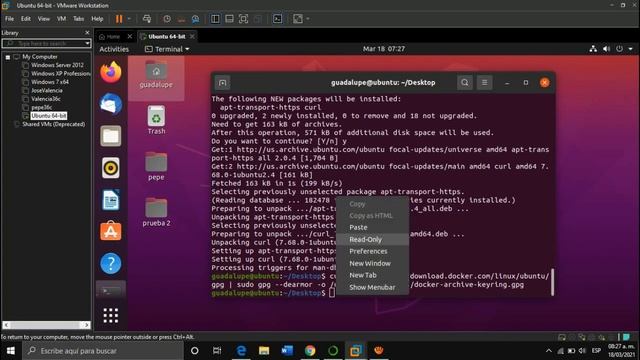This screenshot has width=640, height=360.
Task: Revert to the previous snapshot
Action: [181, 19]
